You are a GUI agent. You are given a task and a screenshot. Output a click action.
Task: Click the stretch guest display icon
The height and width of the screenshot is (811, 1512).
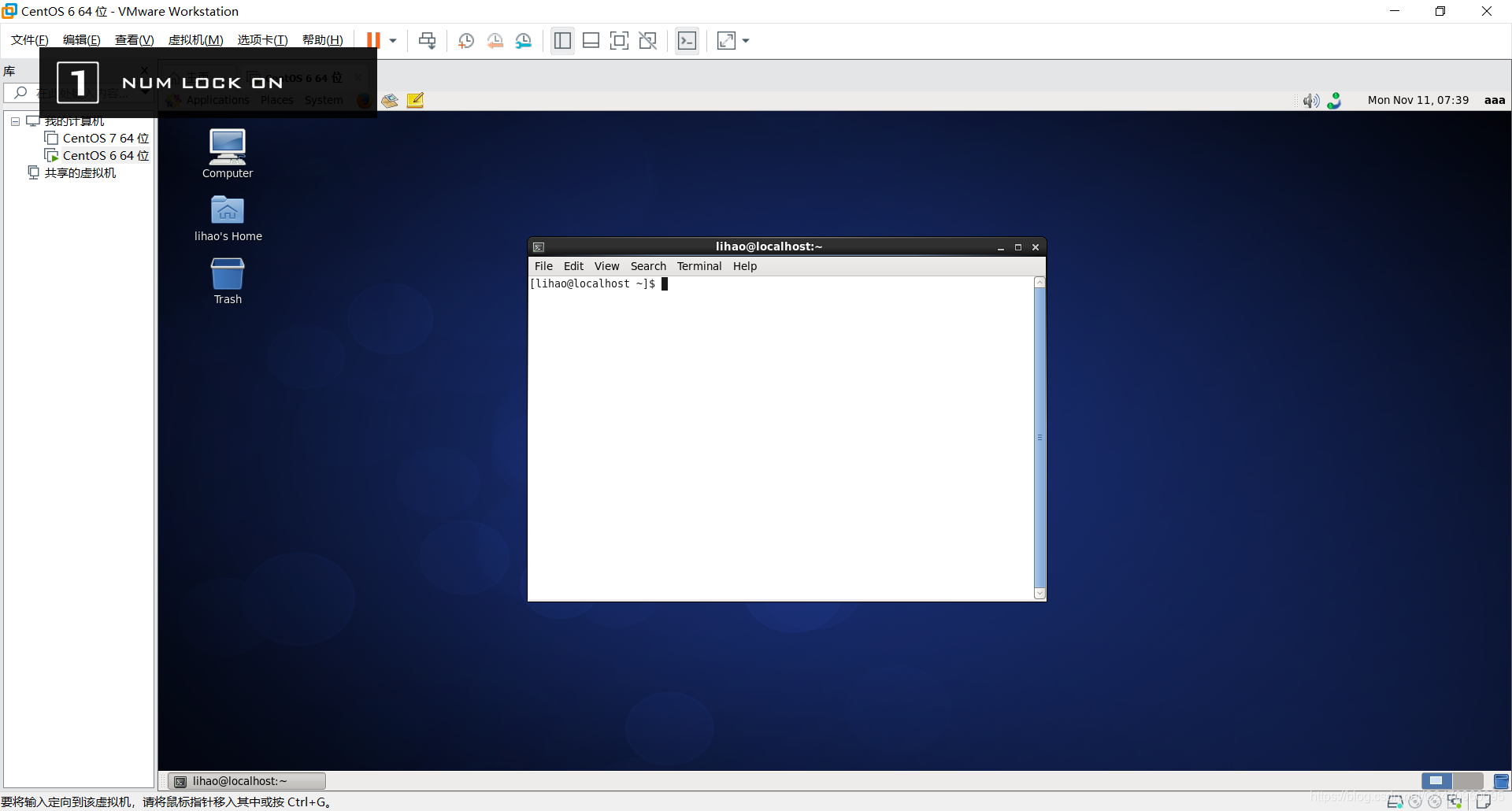(726, 41)
